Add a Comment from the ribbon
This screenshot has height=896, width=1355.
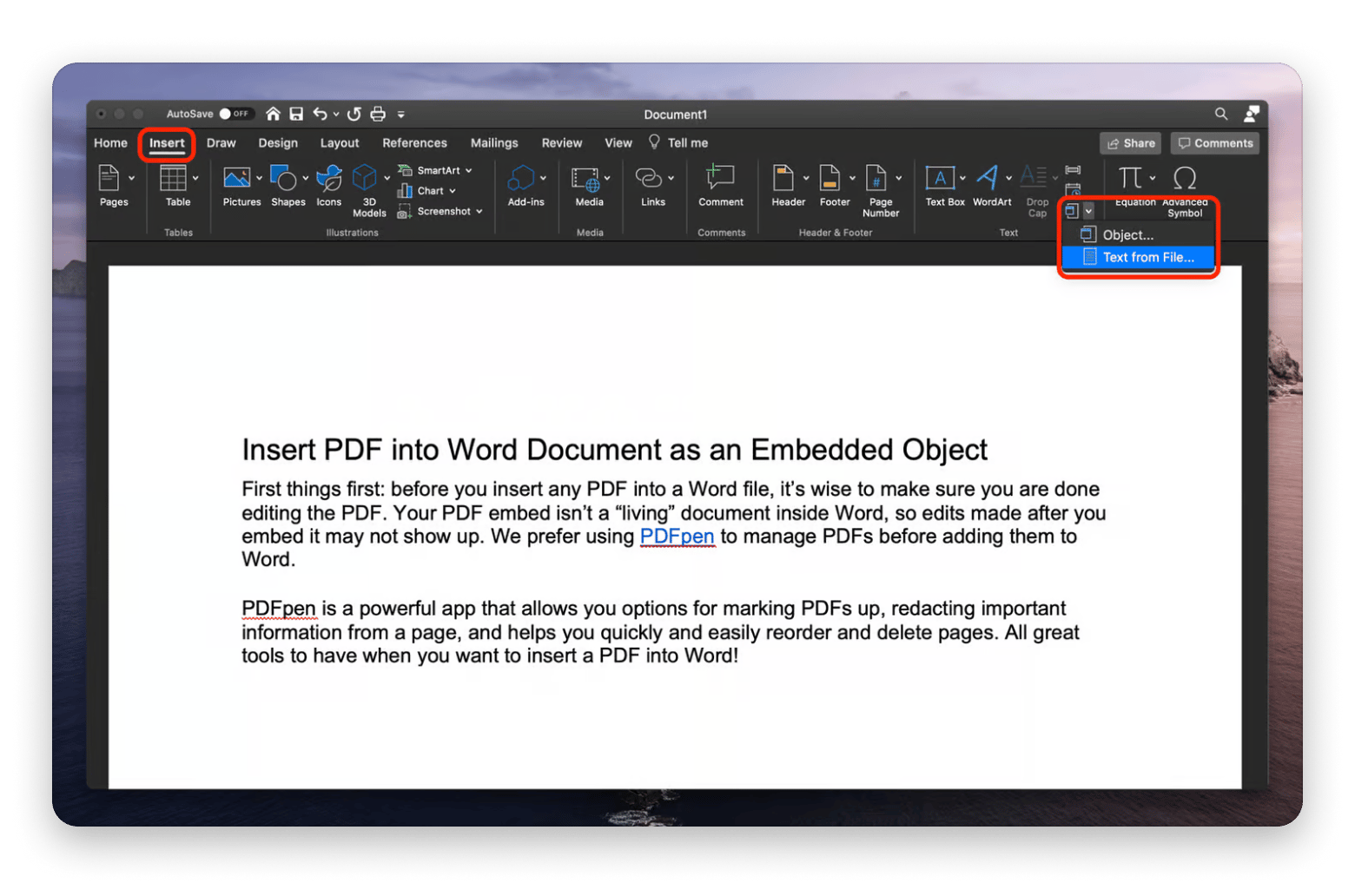coord(720,185)
